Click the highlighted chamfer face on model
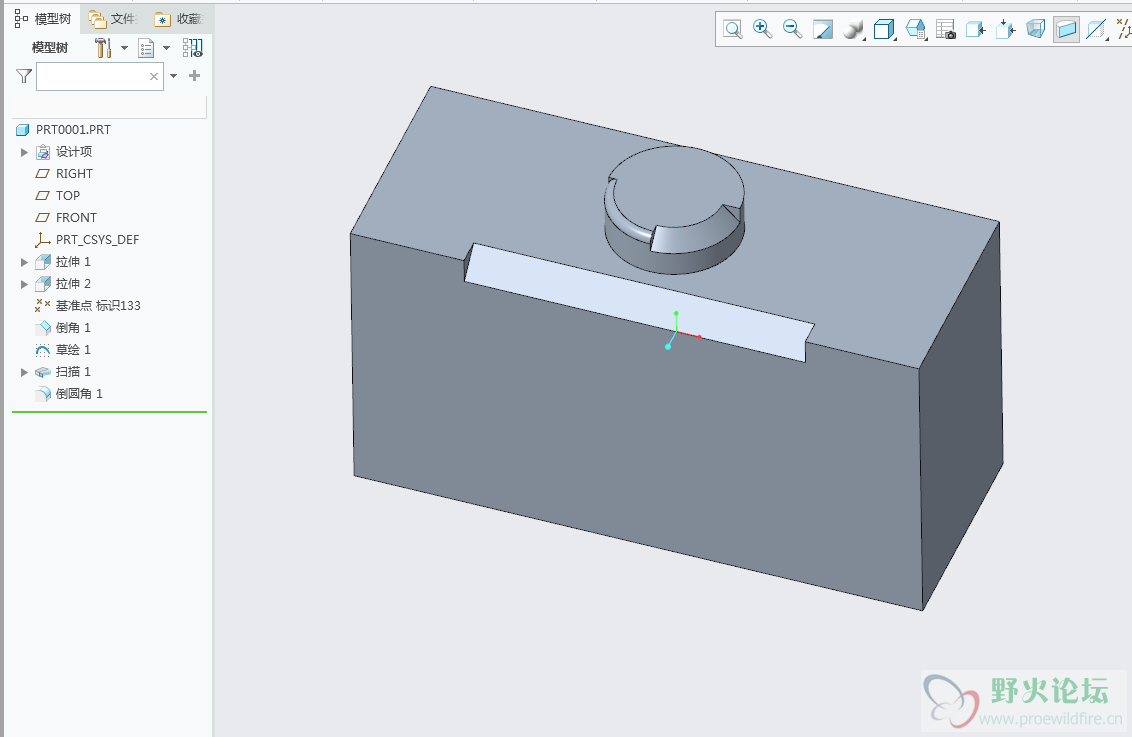 point(639,302)
